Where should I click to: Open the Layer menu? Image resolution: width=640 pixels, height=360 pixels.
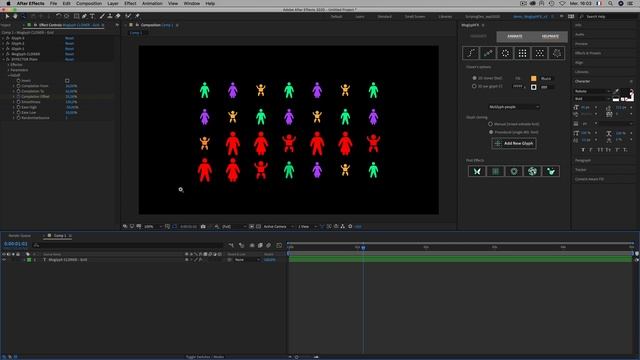pyautogui.click(x=113, y=3)
